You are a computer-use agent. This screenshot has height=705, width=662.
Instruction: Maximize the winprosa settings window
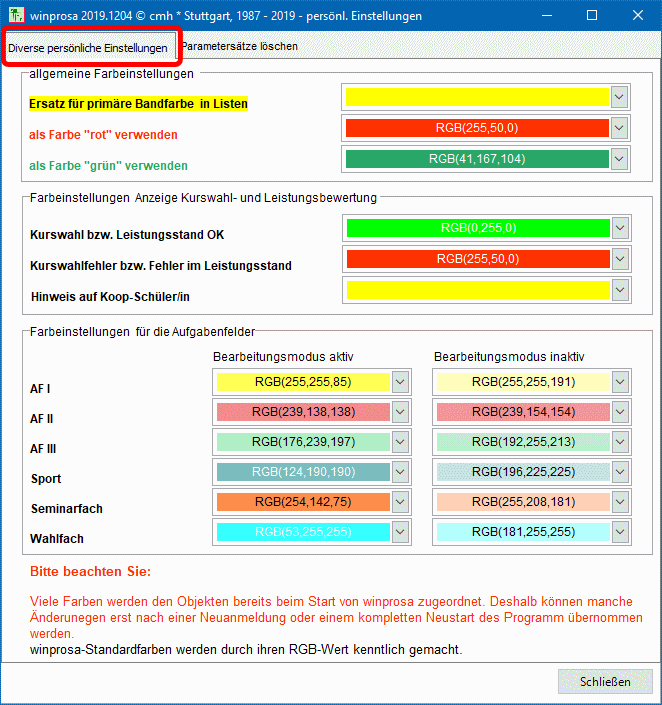tap(592, 16)
